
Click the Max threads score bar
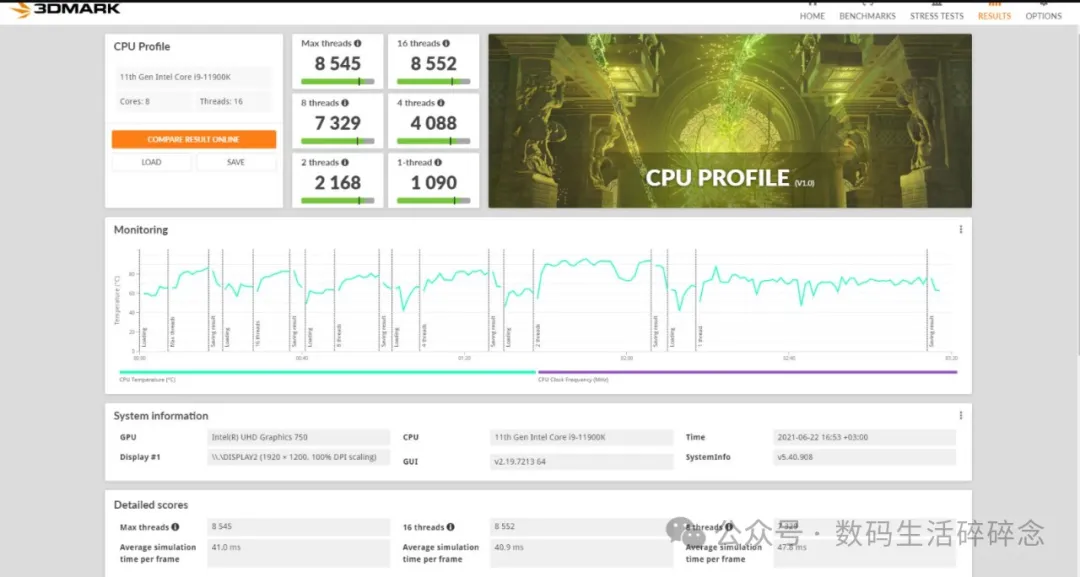[338, 81]
